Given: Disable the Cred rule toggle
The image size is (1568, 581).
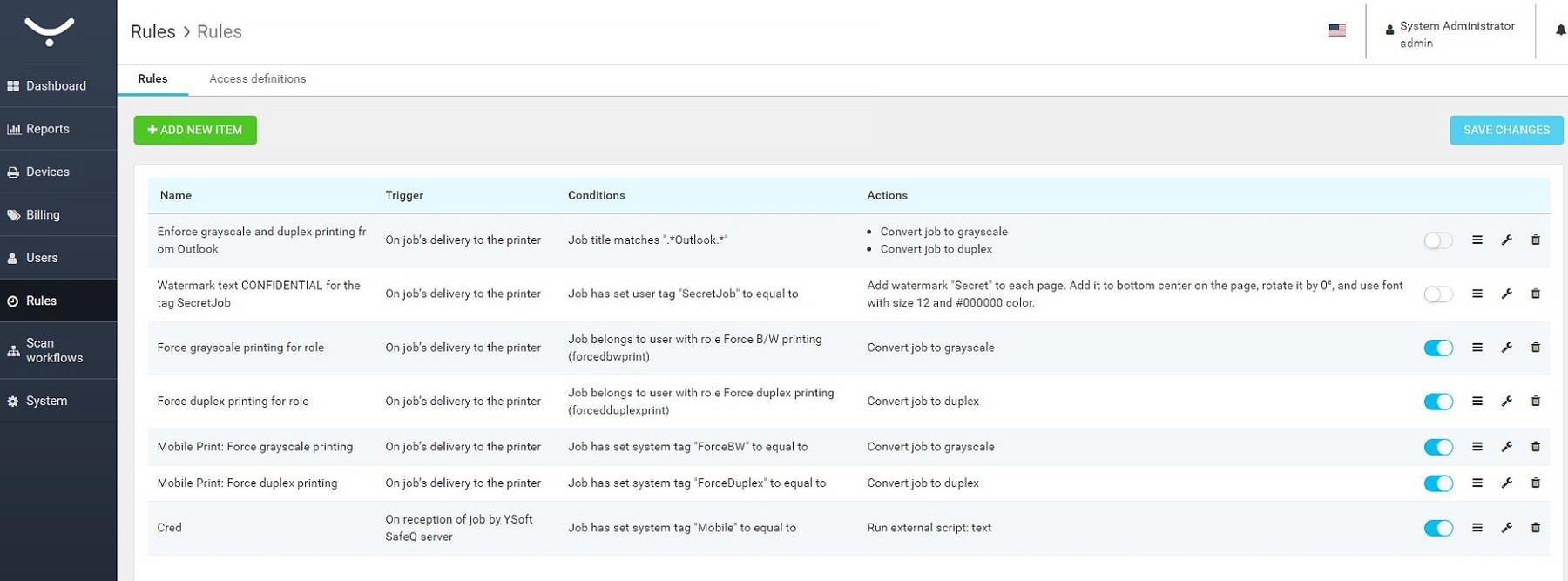Looking at the screenshot, I should click(1437, 528).
